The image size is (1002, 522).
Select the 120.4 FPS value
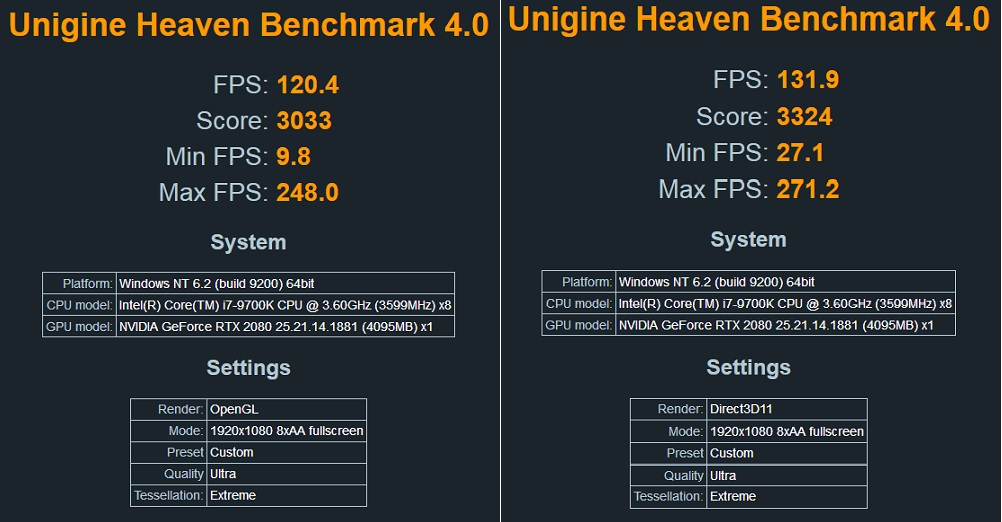[x=308, y=85]
